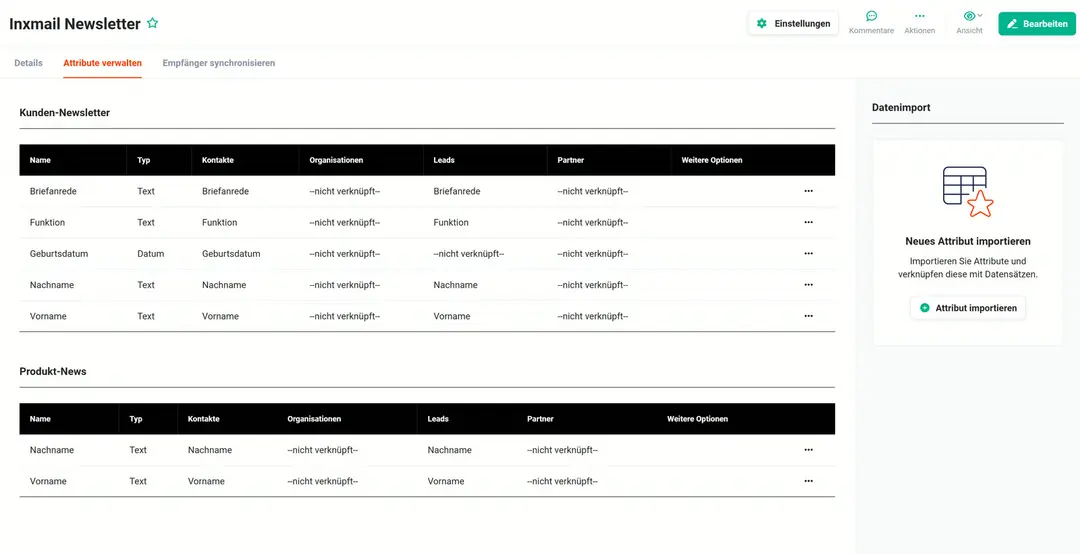Click the Datum type cell
The width and height of the screenshot is (1080, 554).
coord(151,254)
